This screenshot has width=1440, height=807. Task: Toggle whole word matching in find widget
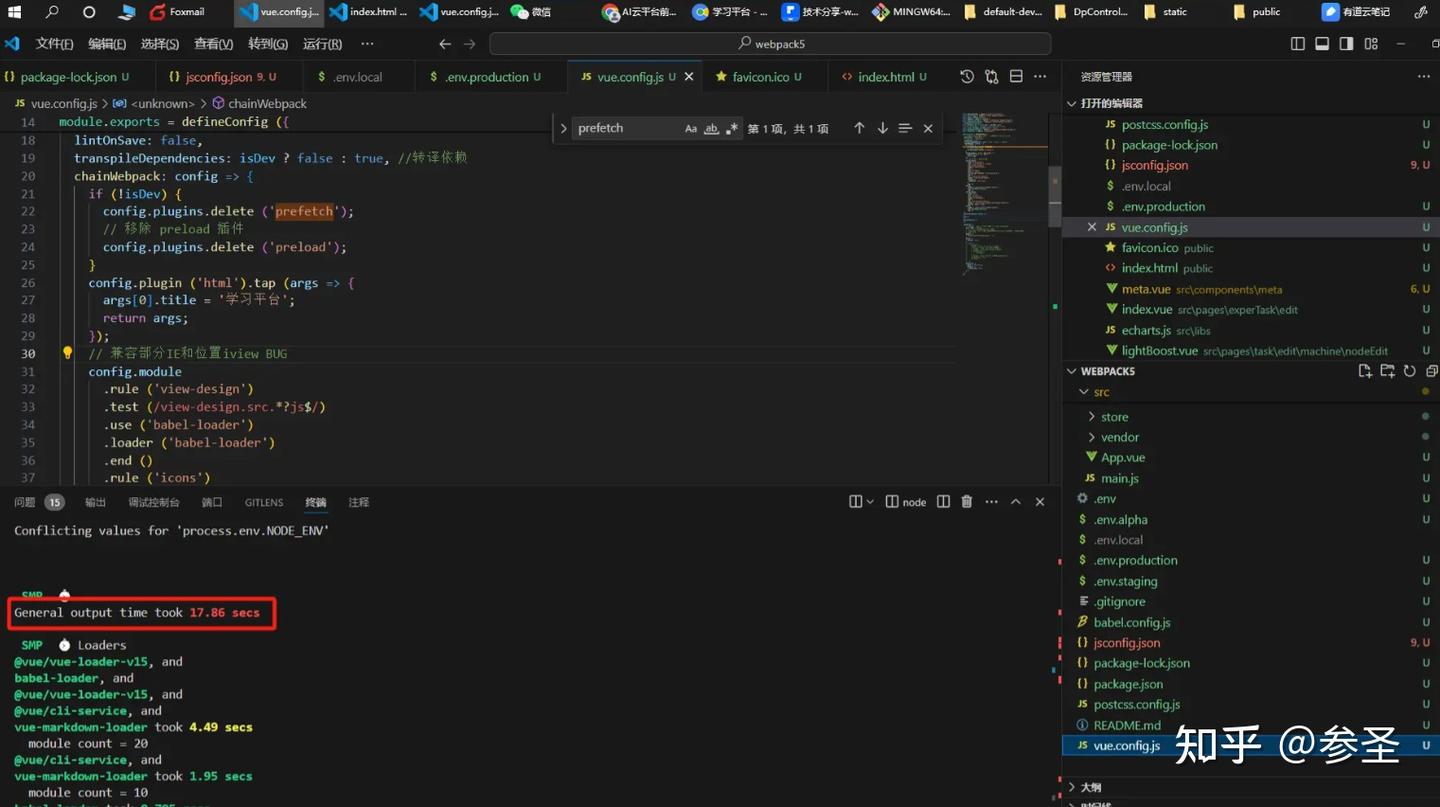pos(711,128)
